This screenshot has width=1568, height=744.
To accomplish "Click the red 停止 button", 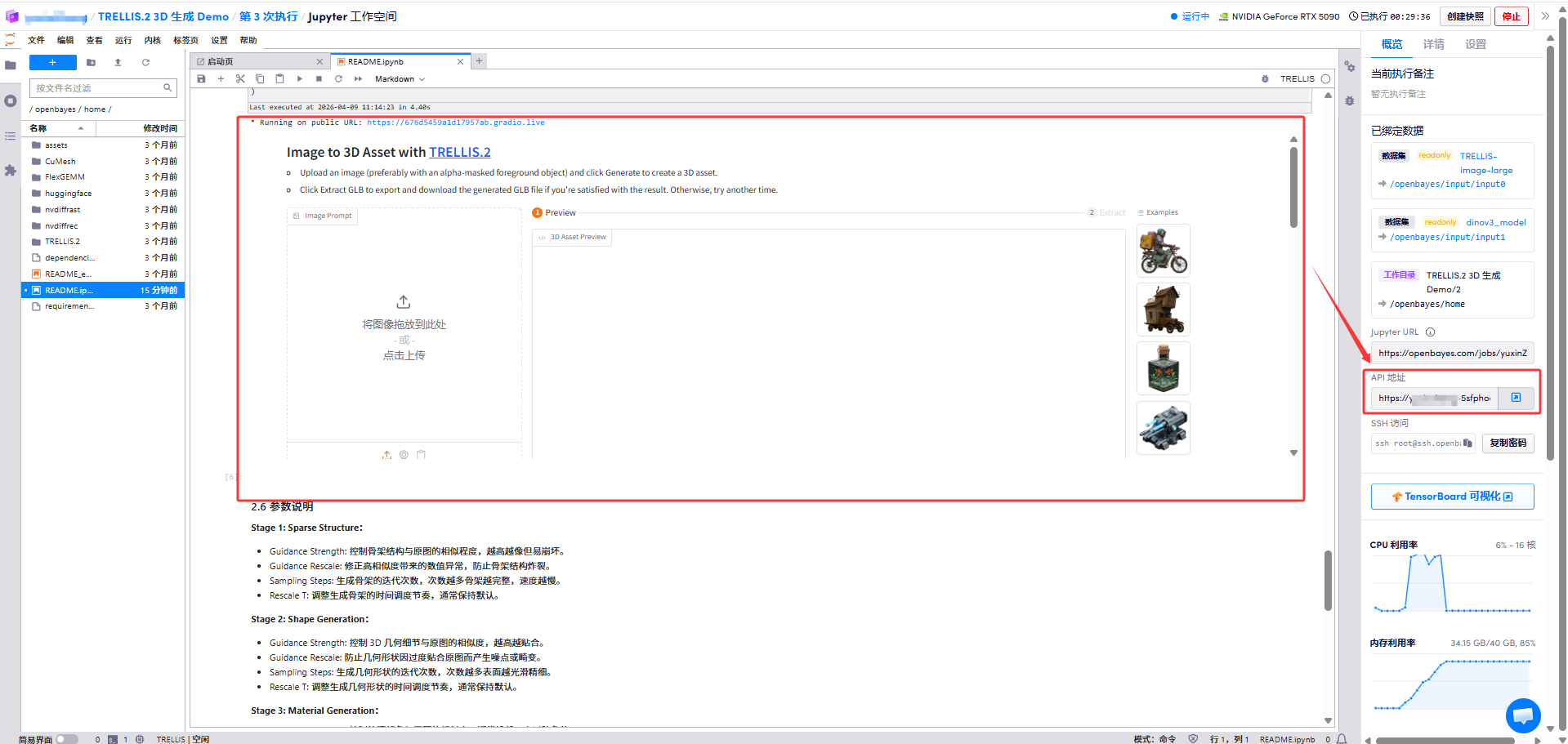I will (x=1511, y=16).
